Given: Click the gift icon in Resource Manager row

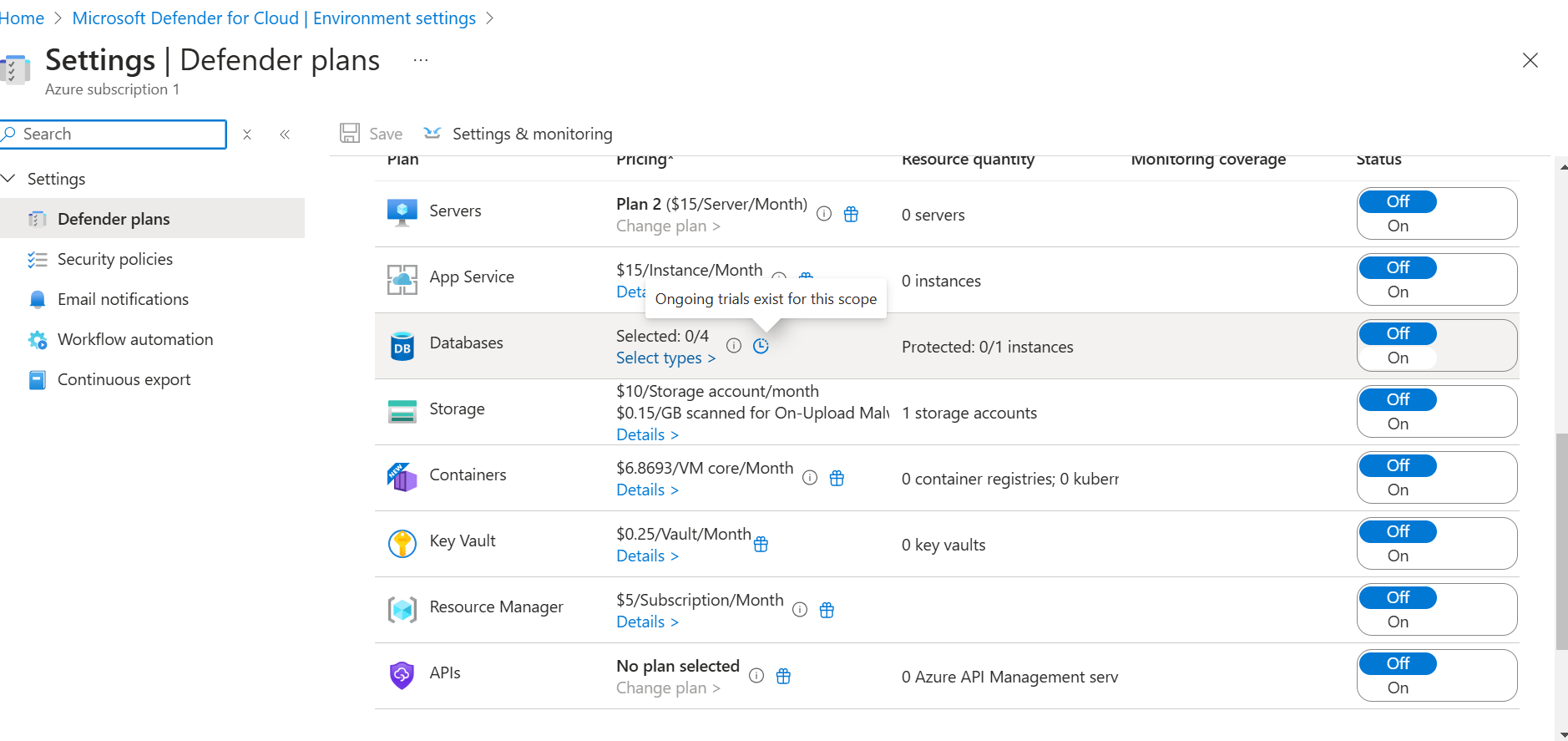Looking at the screenshot, I should click(x=827, y=610).
